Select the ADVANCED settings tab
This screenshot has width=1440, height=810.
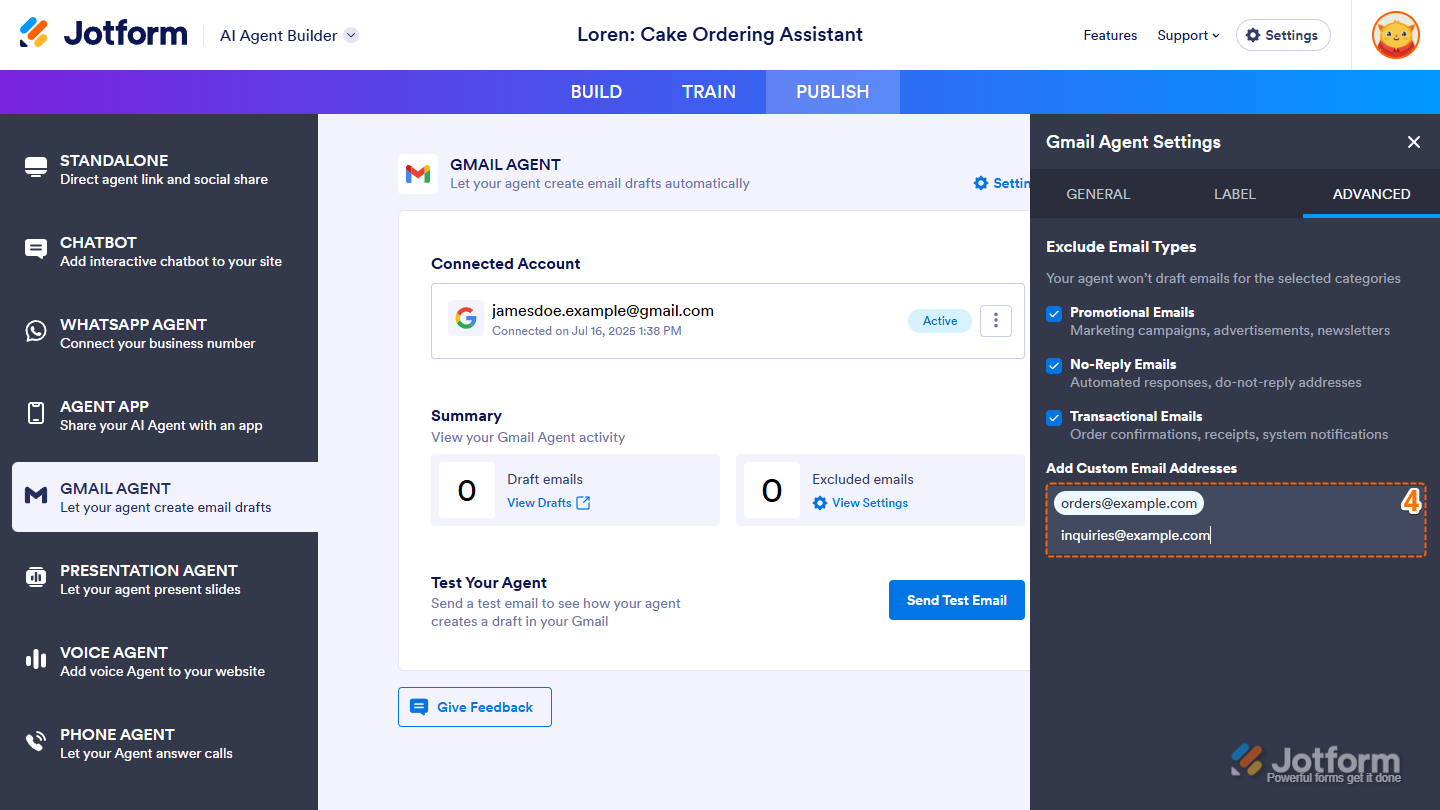[x=1372, y=194]
